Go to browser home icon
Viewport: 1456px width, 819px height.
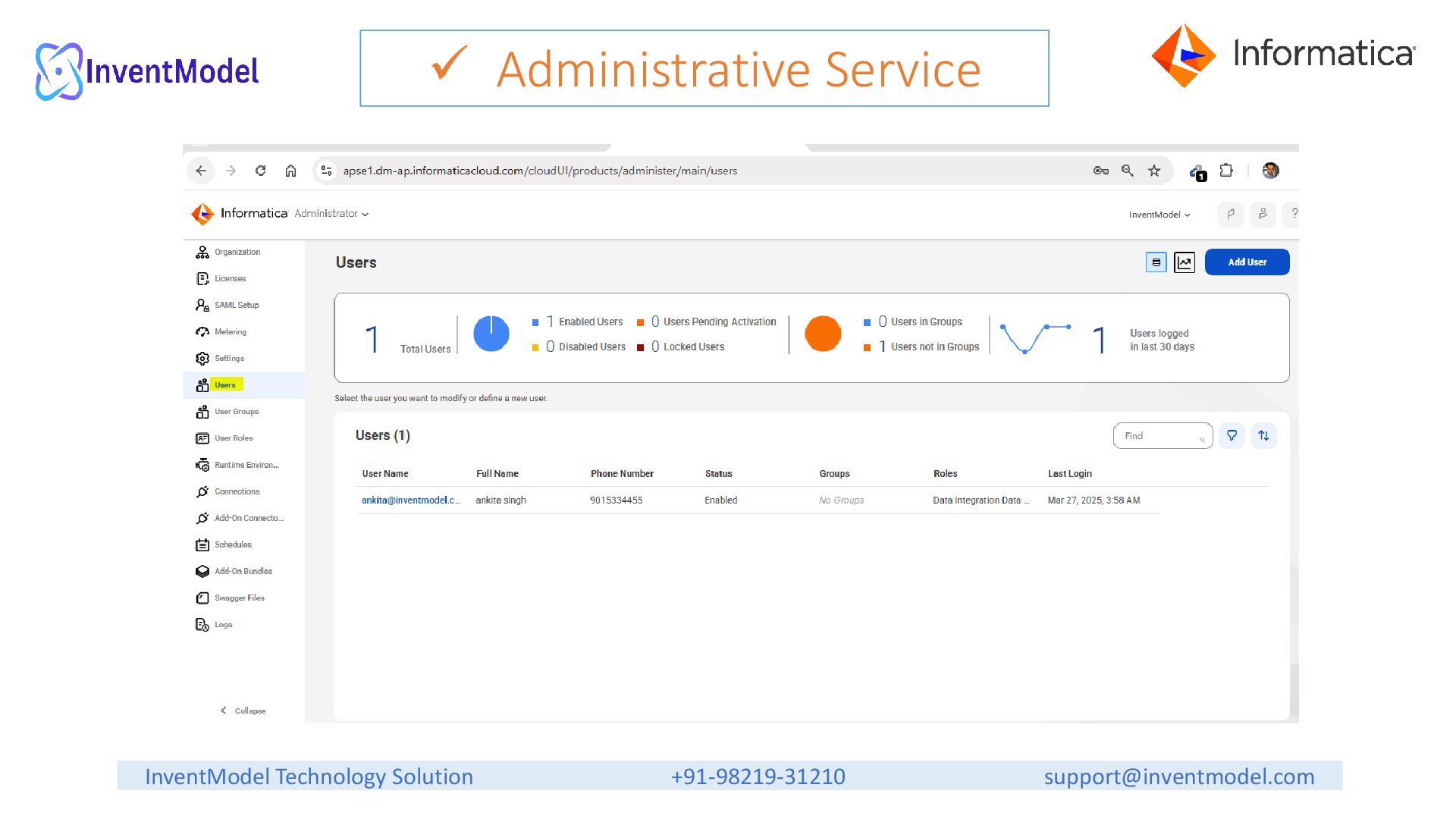coord(290,171)
